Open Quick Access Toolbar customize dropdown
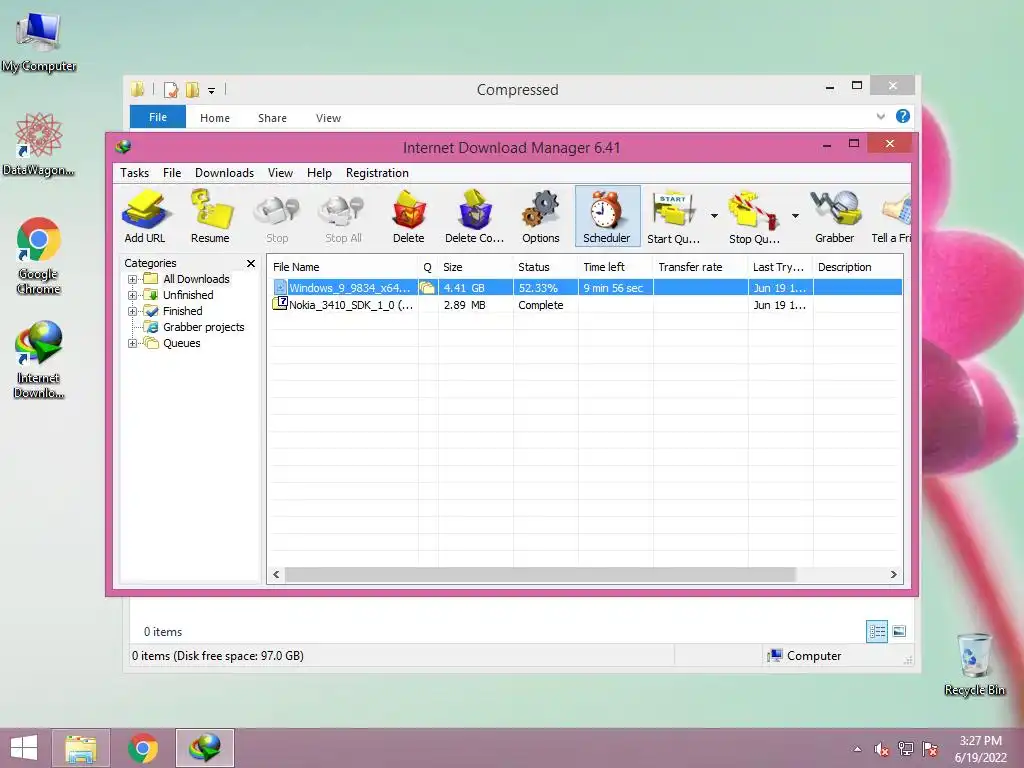The width and height of the screenshot is (1024, 768). (x=212, y=91)
